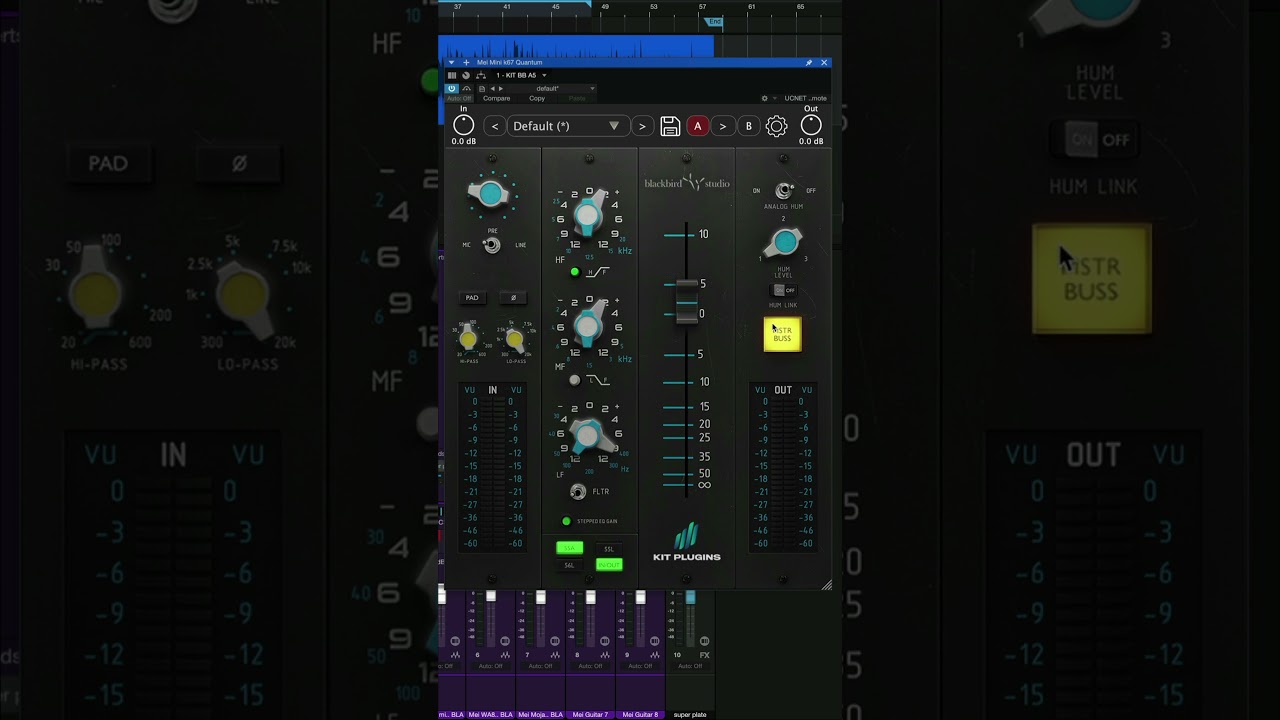
Task: Adjust the PRE gain knob
Action: pos(490,194)
